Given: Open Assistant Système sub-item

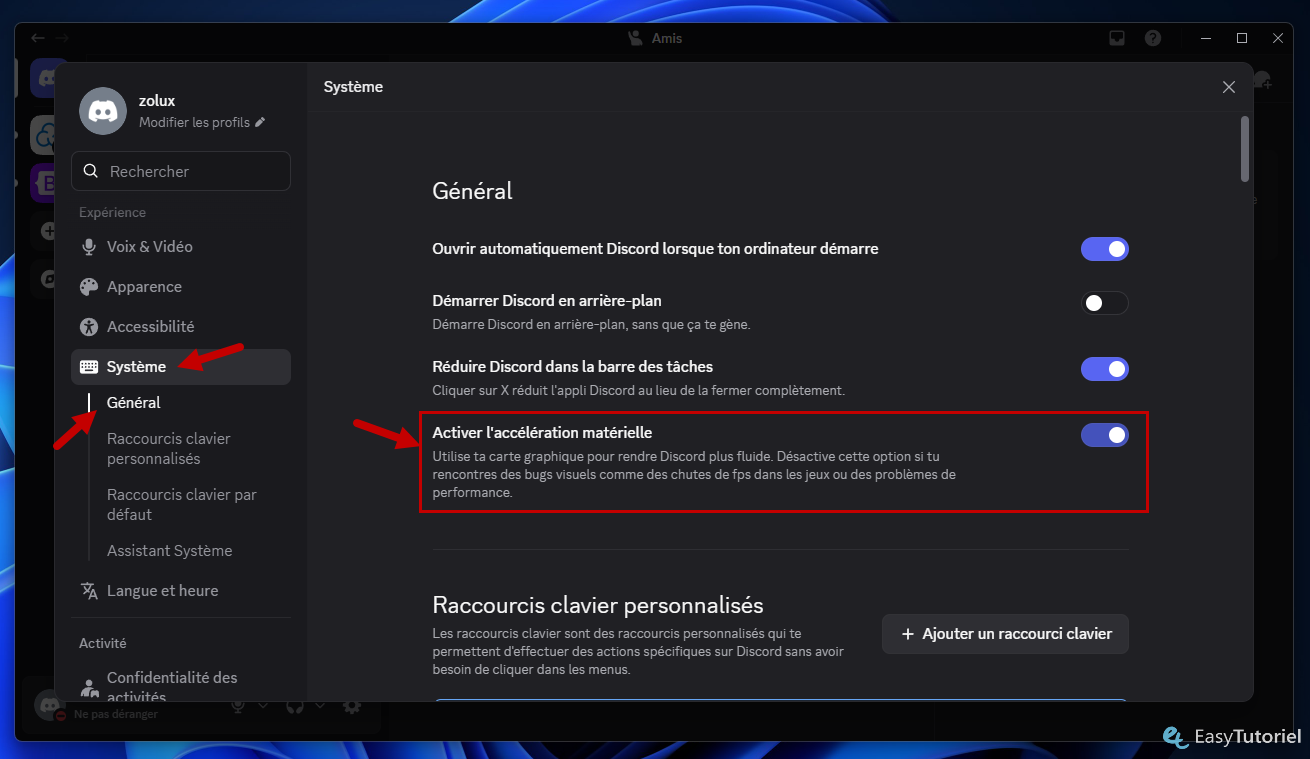Looking at the screenshot, I should coord(169,551).
